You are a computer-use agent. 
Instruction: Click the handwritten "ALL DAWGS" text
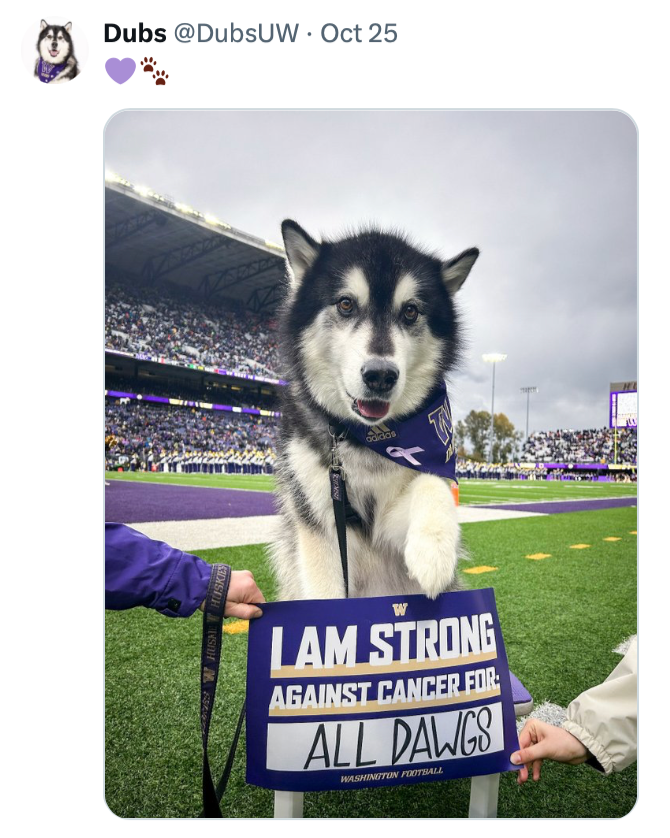[x=400, y=741]
